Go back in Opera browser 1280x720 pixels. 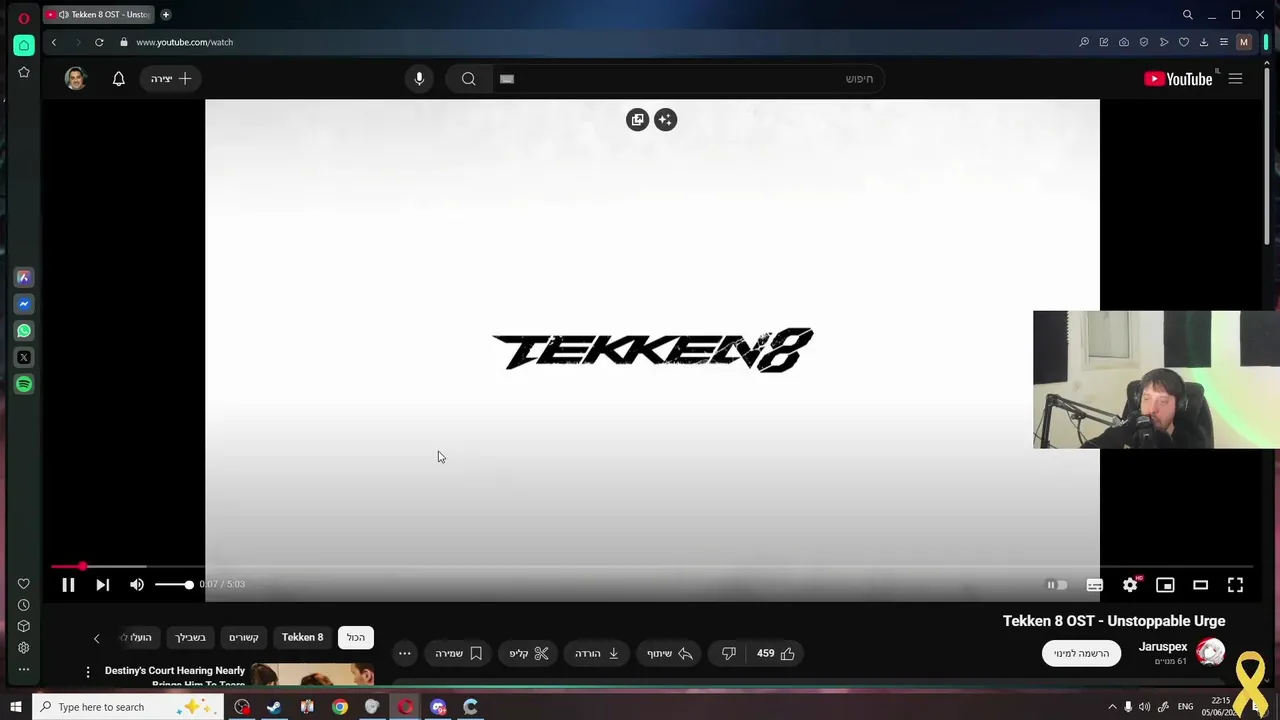coord(54,42)
